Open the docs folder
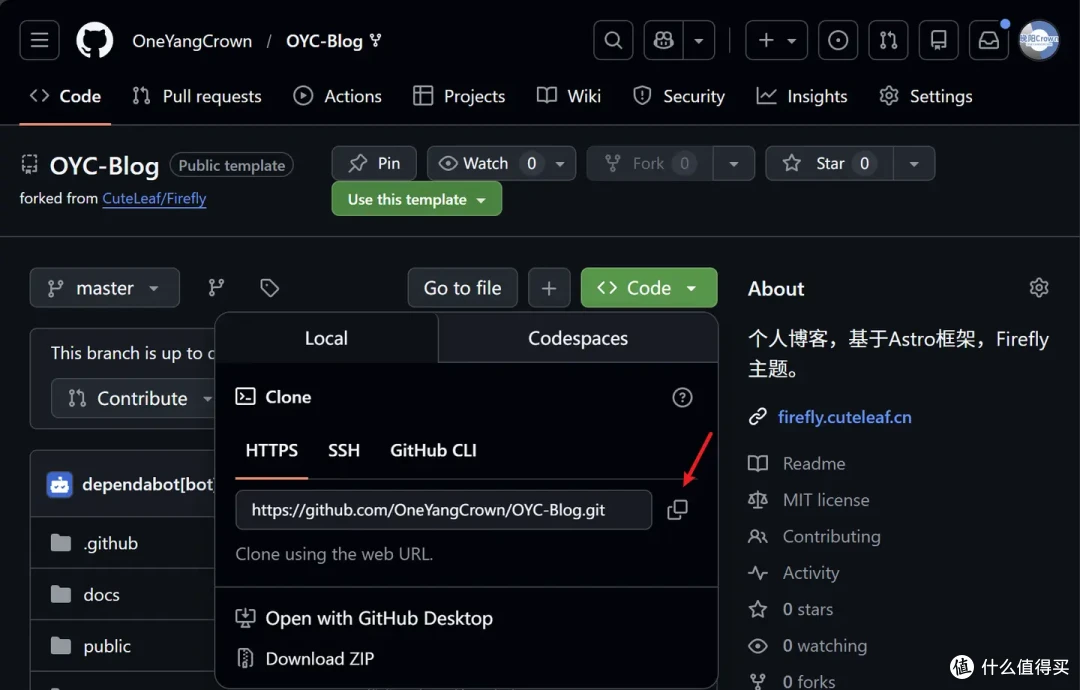 101,595
